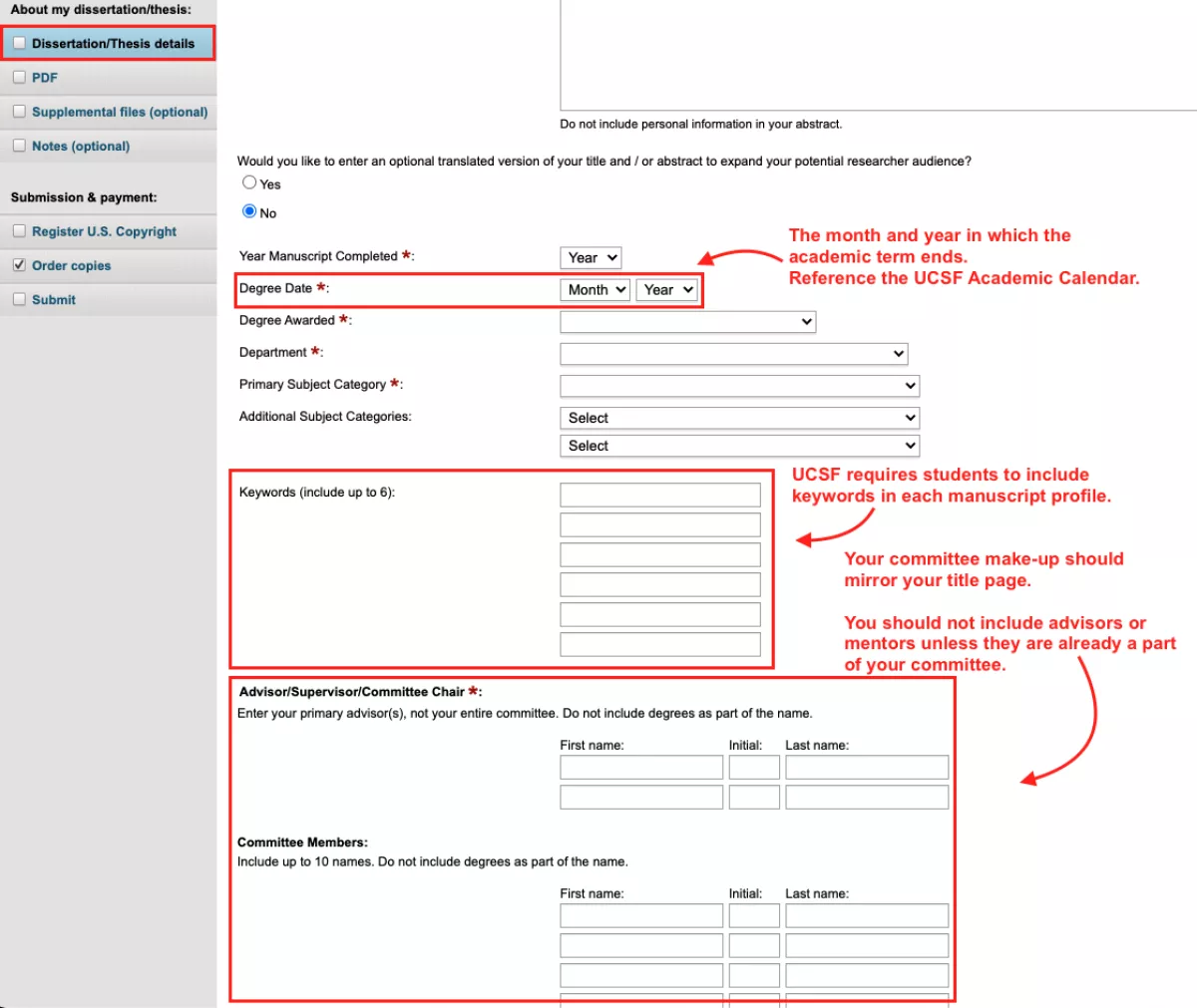Viewport: 1197px width, 1008px height.
Task: Click 'Do not include personal information' note
Action: tap(701, 125)
